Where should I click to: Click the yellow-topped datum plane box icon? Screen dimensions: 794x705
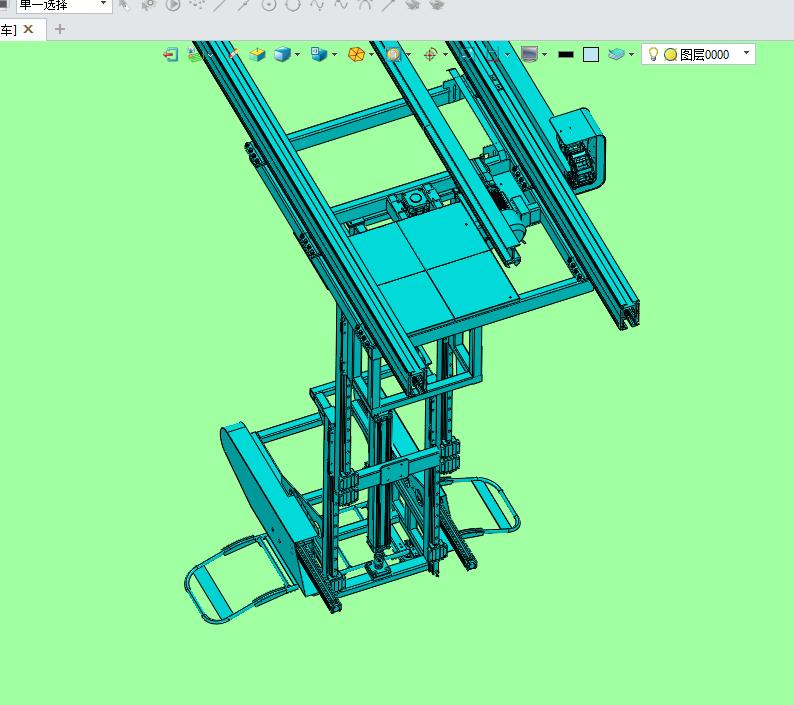257,54
